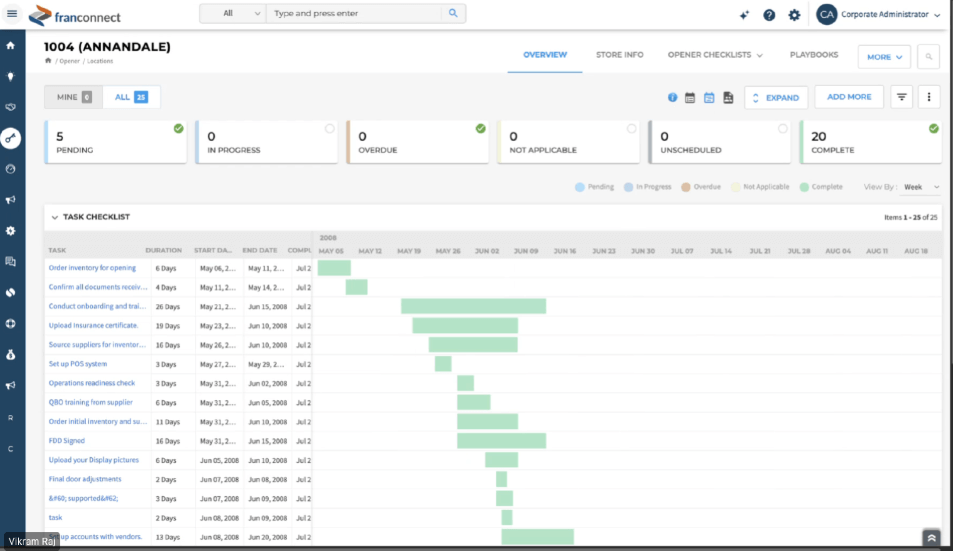Click the Home icon in the sidebar
This screenshot has width=953, height=551.
tap(11, 45)
